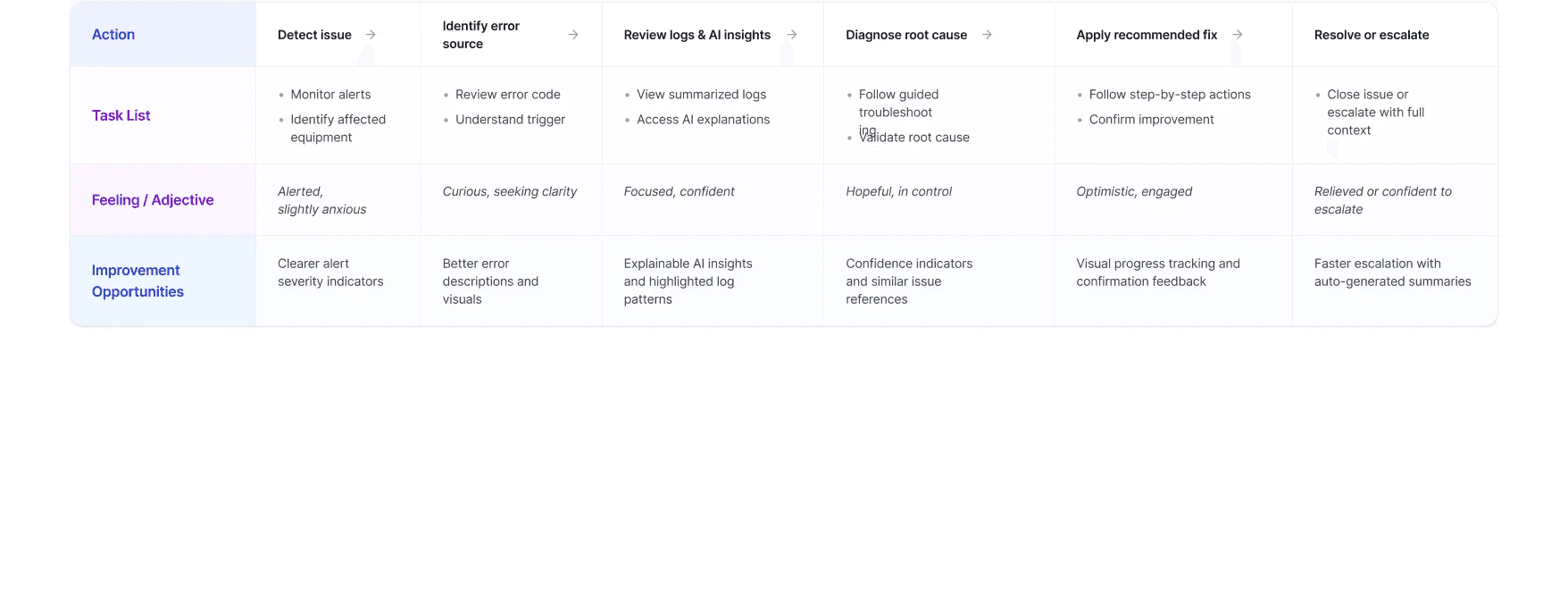Click the Detect issue heading text

(314, 35)
